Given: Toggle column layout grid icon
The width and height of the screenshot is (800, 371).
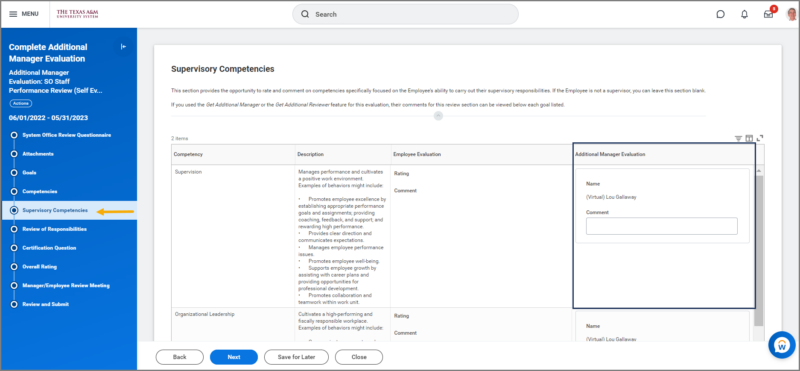Looking at the screenshot, I should (x=749, y=138).
